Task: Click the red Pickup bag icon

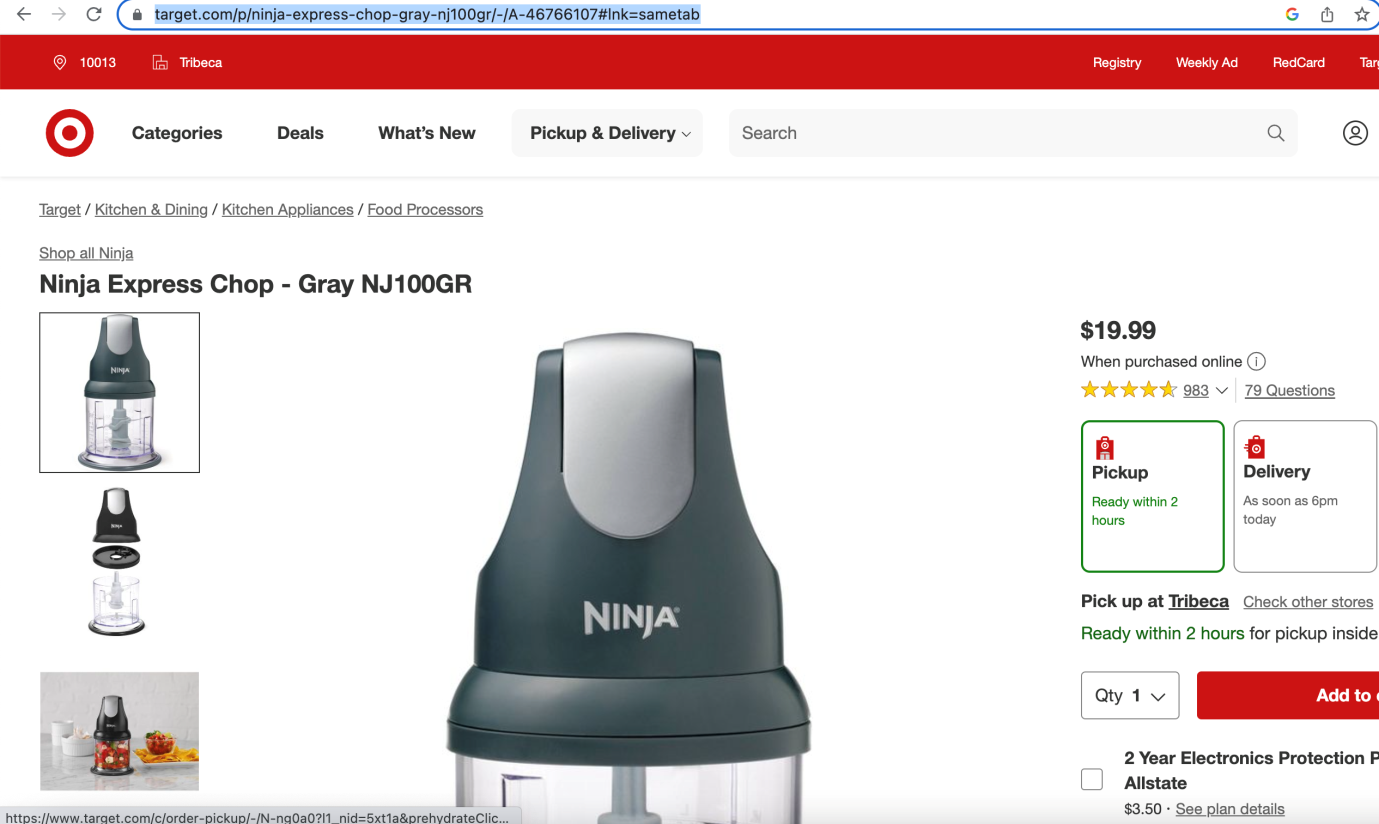Action: 1104,447
